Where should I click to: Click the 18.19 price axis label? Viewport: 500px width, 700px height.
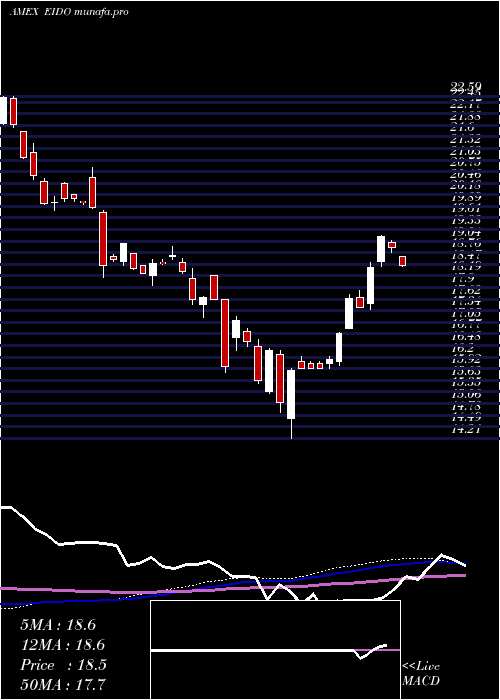[x=466, y=267]
